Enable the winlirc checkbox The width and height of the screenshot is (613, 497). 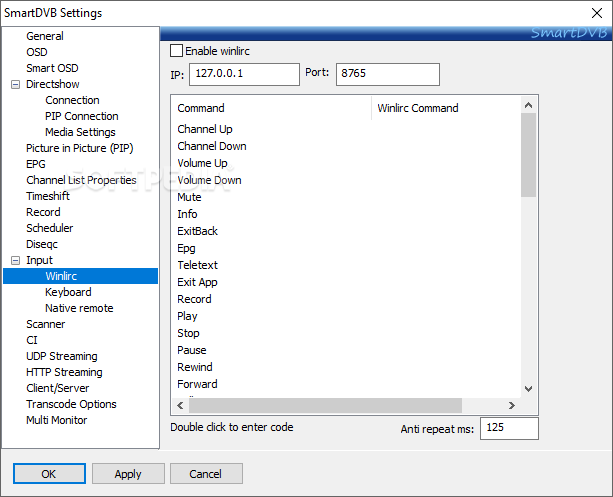tap(176, 51)
